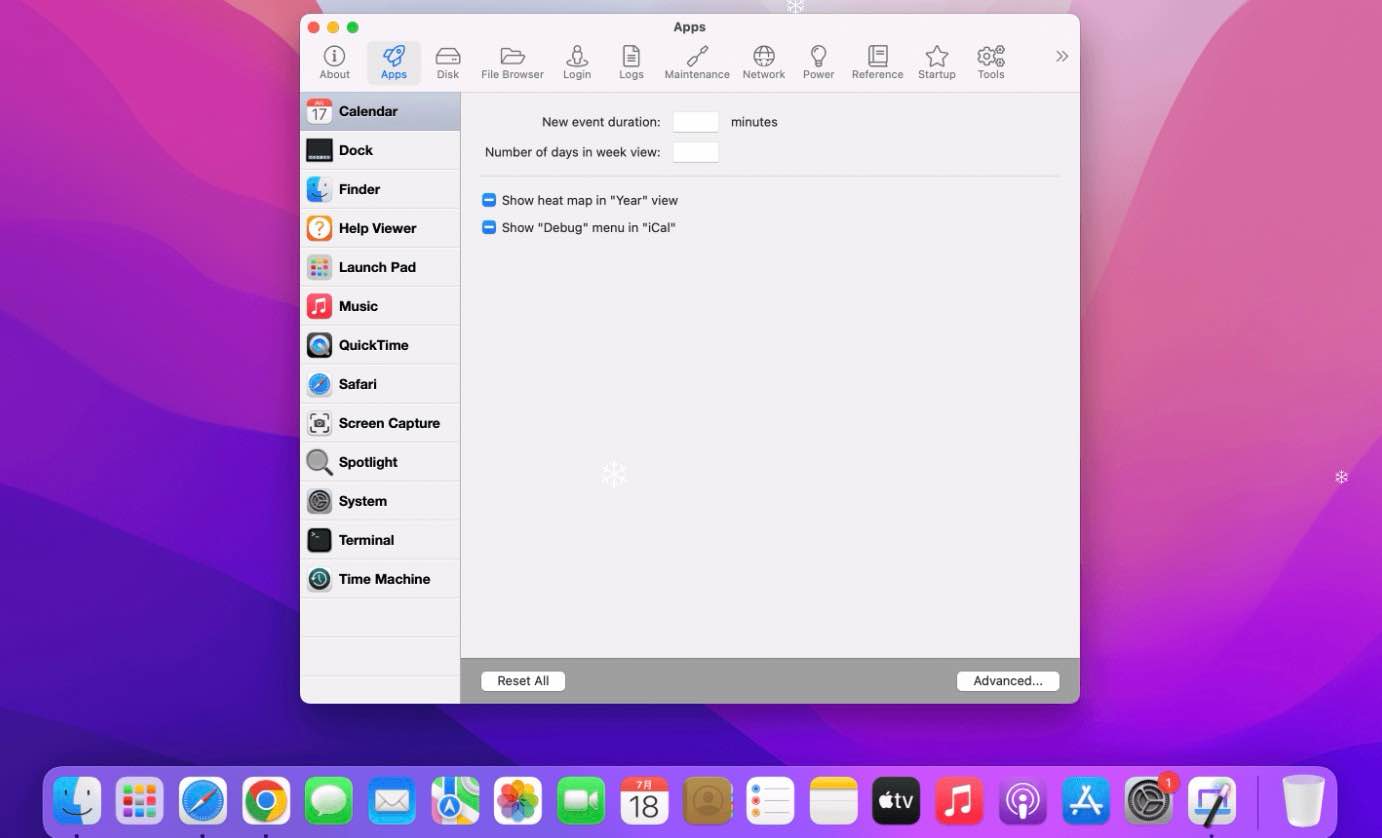This screenshot has height=838, width=1382.
Task: Toggle Show heat map in Year view
Action: point(489,200)
